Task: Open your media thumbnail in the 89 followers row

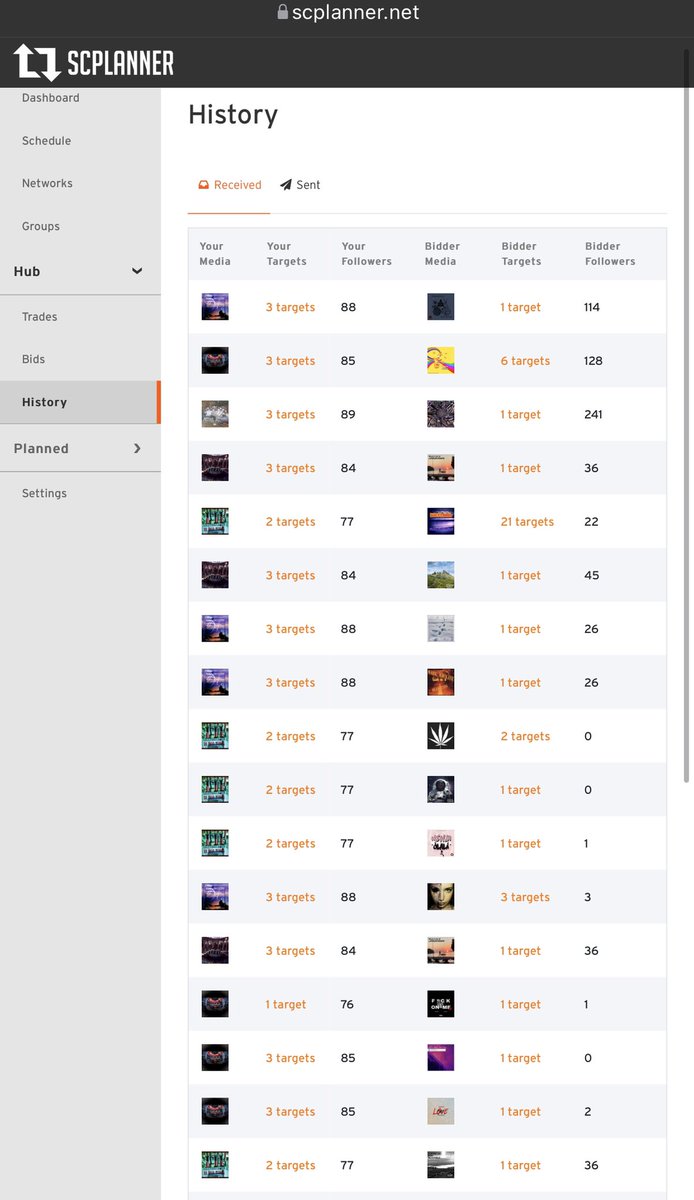Action: (215, 414)
